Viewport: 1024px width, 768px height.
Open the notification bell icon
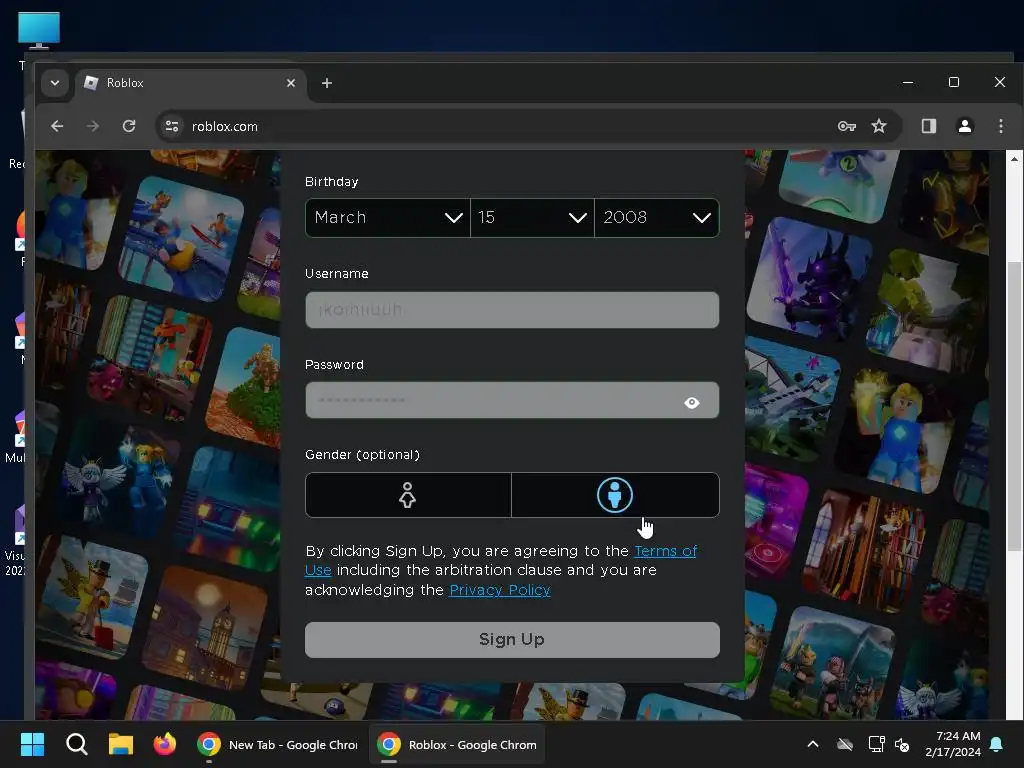click(x=997, y=744)
